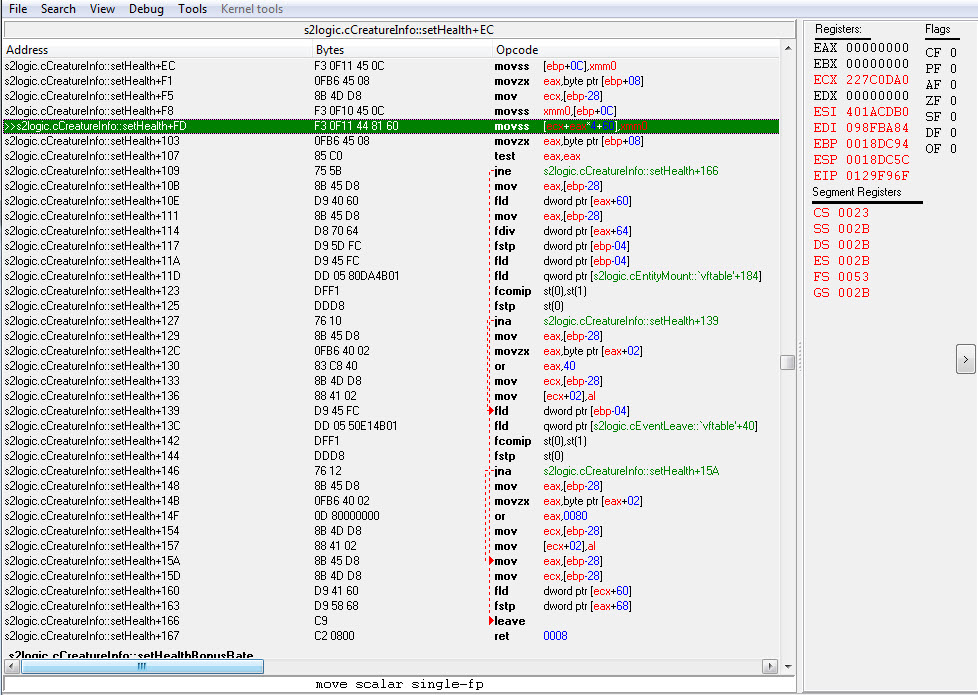Image resolution: width=978 pixels, height=695 pixels.
Task: Click the Address column header
Action: (27, 50)
